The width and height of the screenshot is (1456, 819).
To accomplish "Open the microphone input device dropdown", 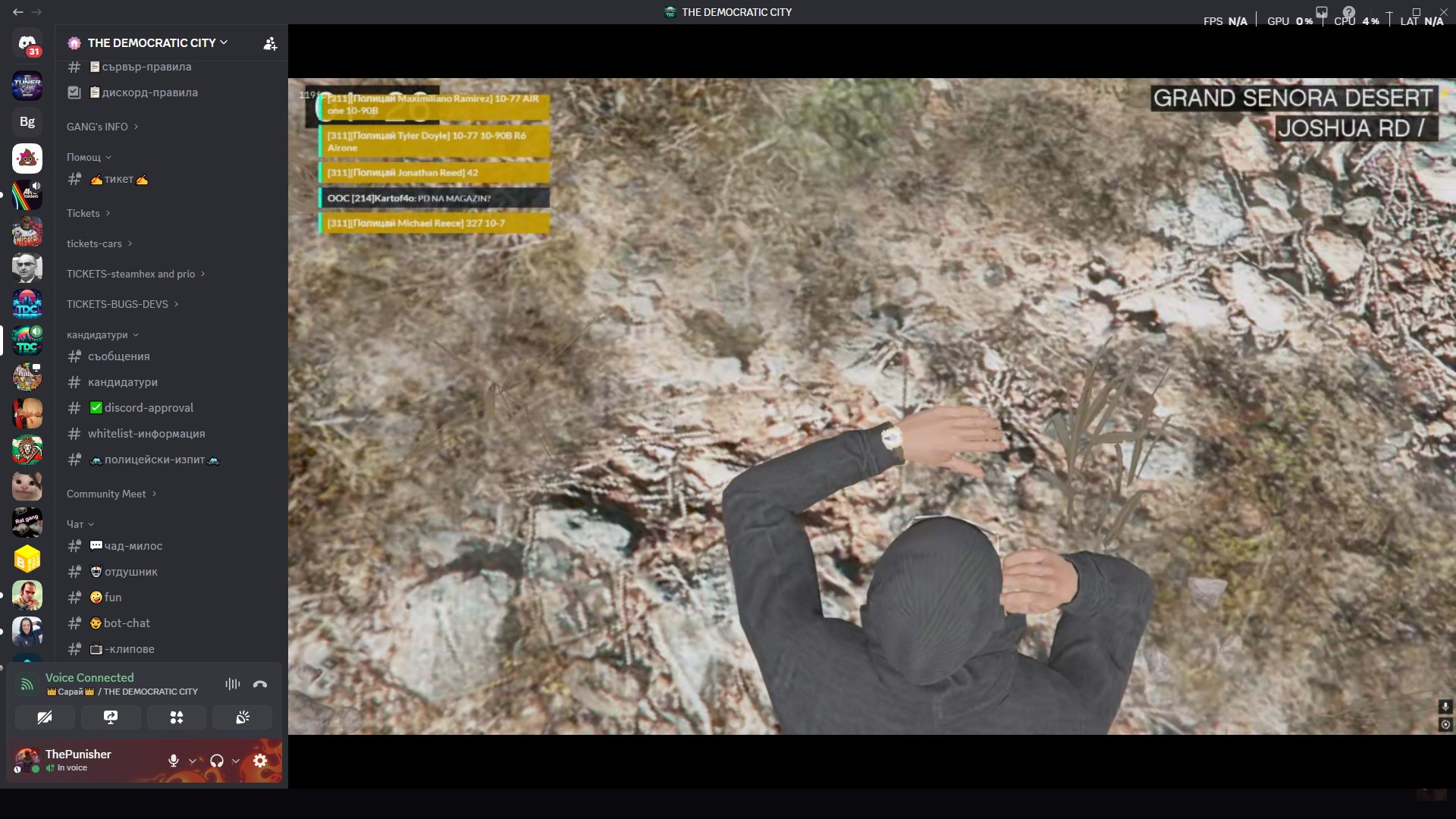I will (193, 761).
